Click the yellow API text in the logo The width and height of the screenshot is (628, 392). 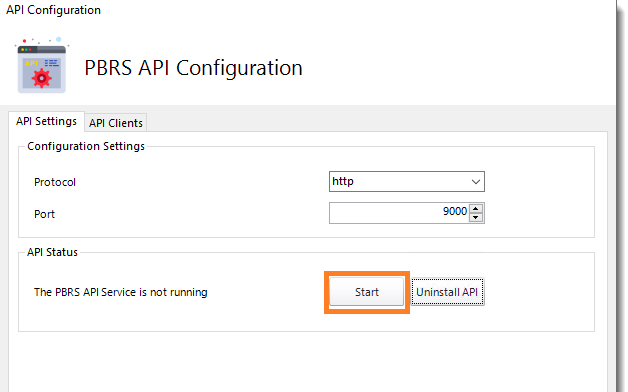click(x=31, y=63)
